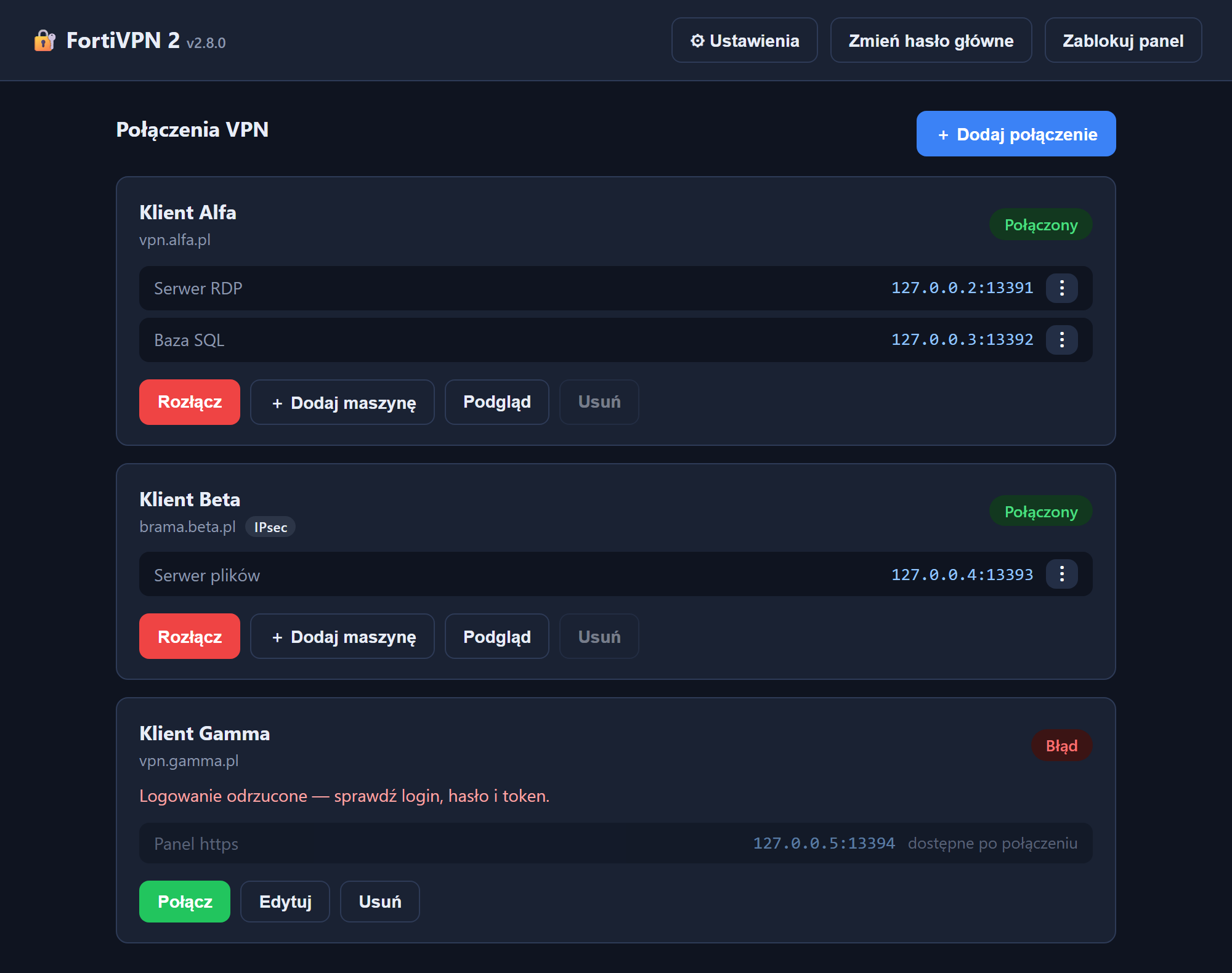Disconnect Klient Beta with Rozłącz
This screenshot has width=1232, height=973.
(x=190, y=636)
